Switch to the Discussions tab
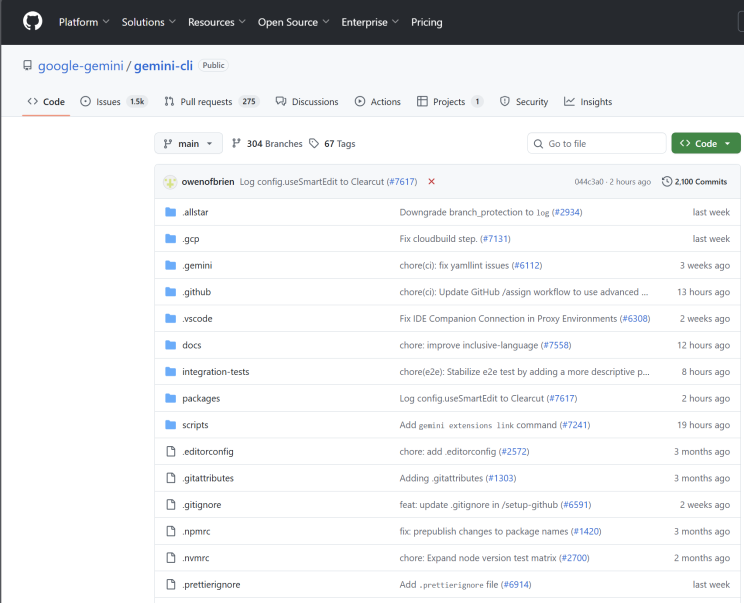Viewport: 744px width, 603px height. (x=307, y=102)
